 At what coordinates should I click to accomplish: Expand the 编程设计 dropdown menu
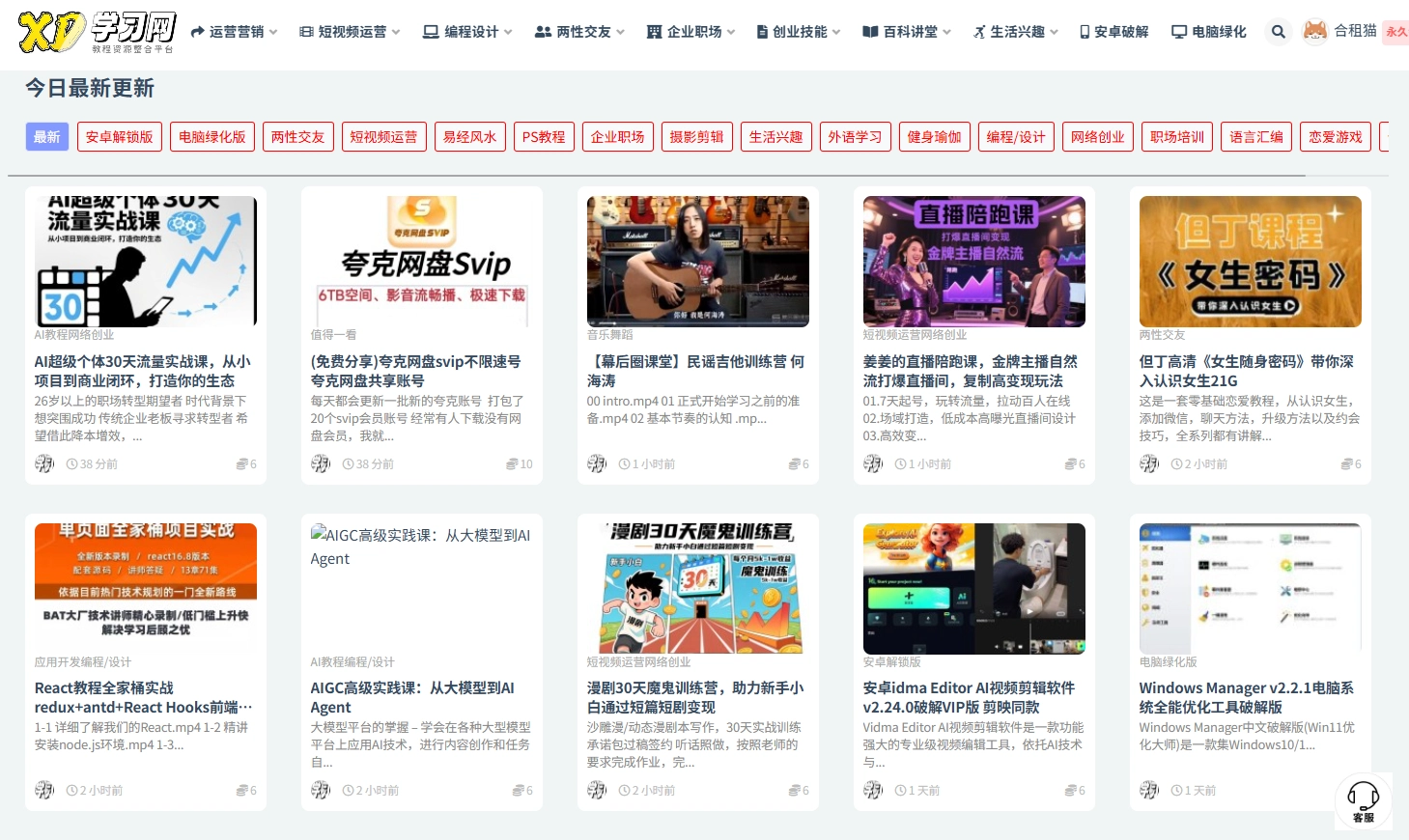[468, 32]
